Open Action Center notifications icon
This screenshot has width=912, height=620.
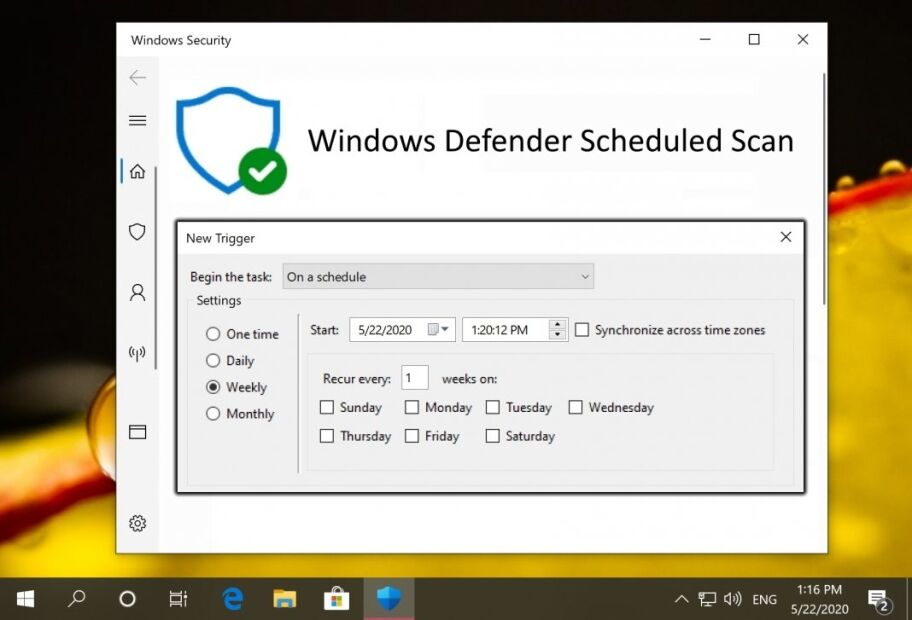pos(879,600)
